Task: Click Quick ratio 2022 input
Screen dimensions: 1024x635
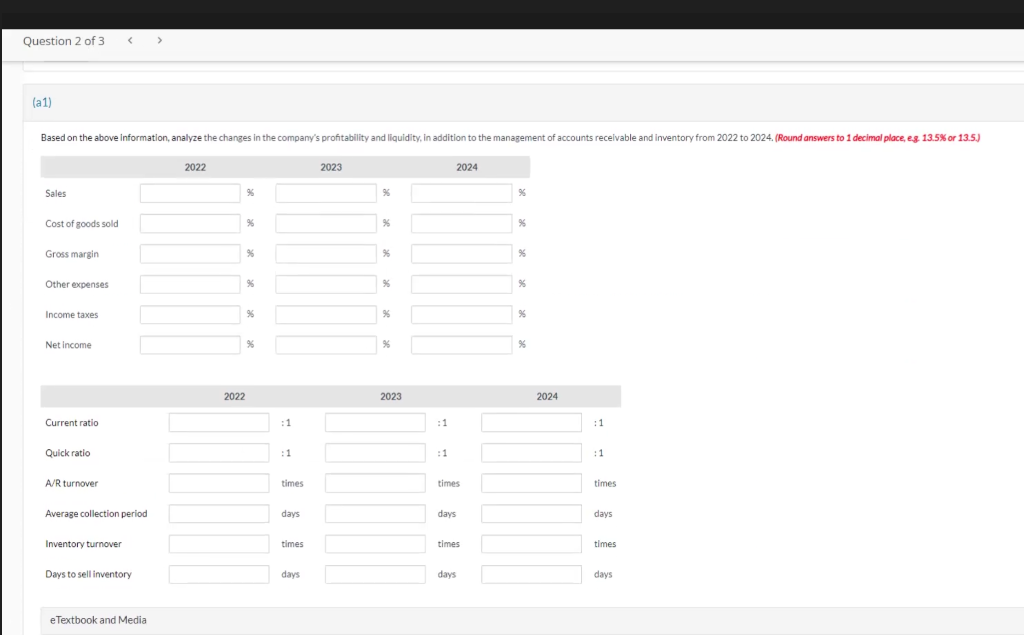Action: point(219,453)
